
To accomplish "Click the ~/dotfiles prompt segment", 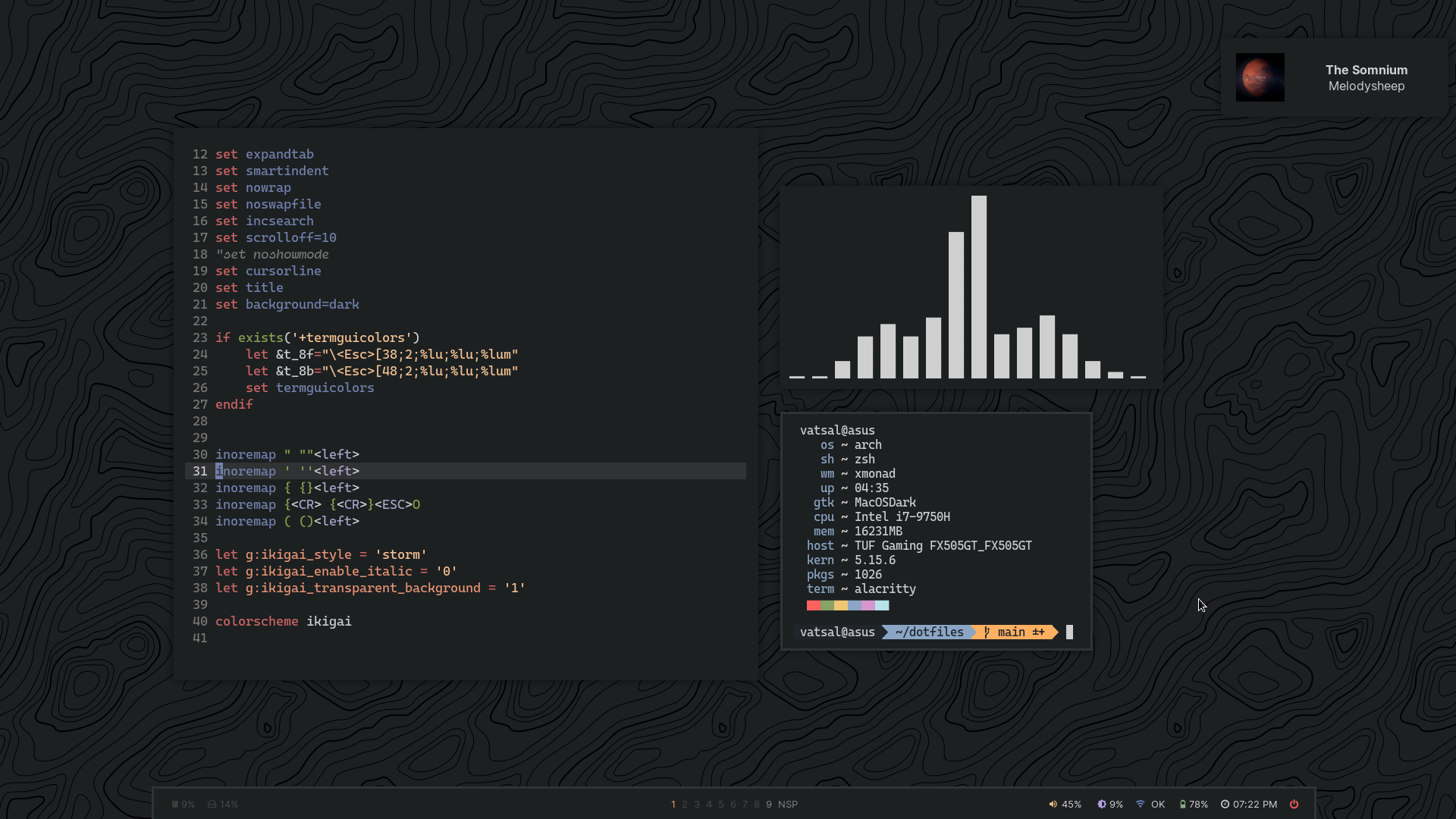I will coord(929,632).
